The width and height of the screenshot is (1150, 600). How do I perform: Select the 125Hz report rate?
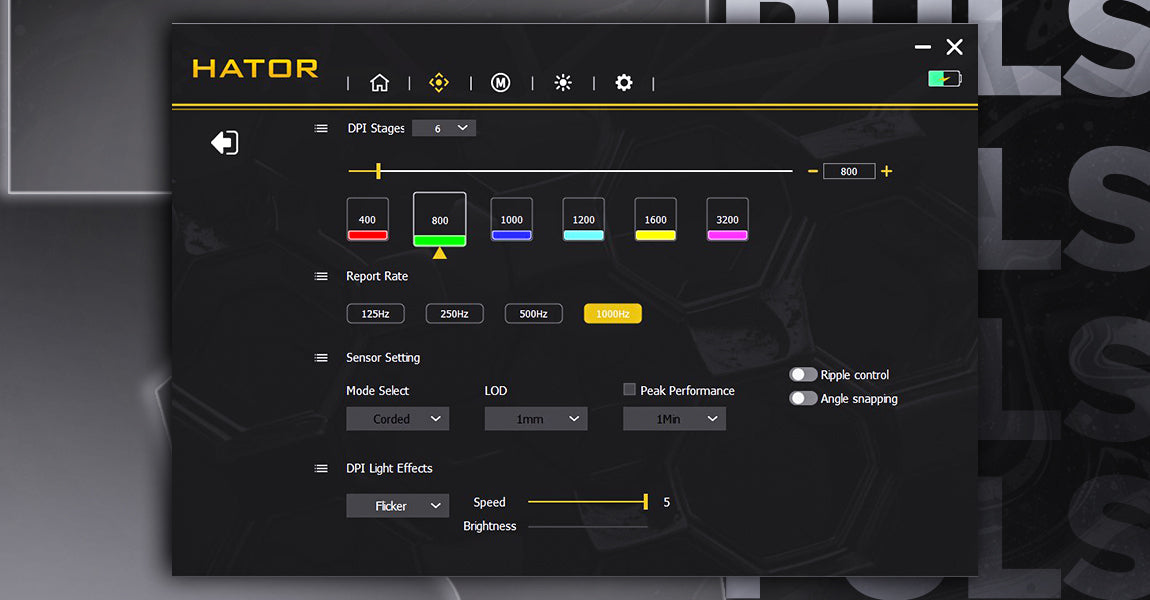pyautogui.click(x=375, y=314)
